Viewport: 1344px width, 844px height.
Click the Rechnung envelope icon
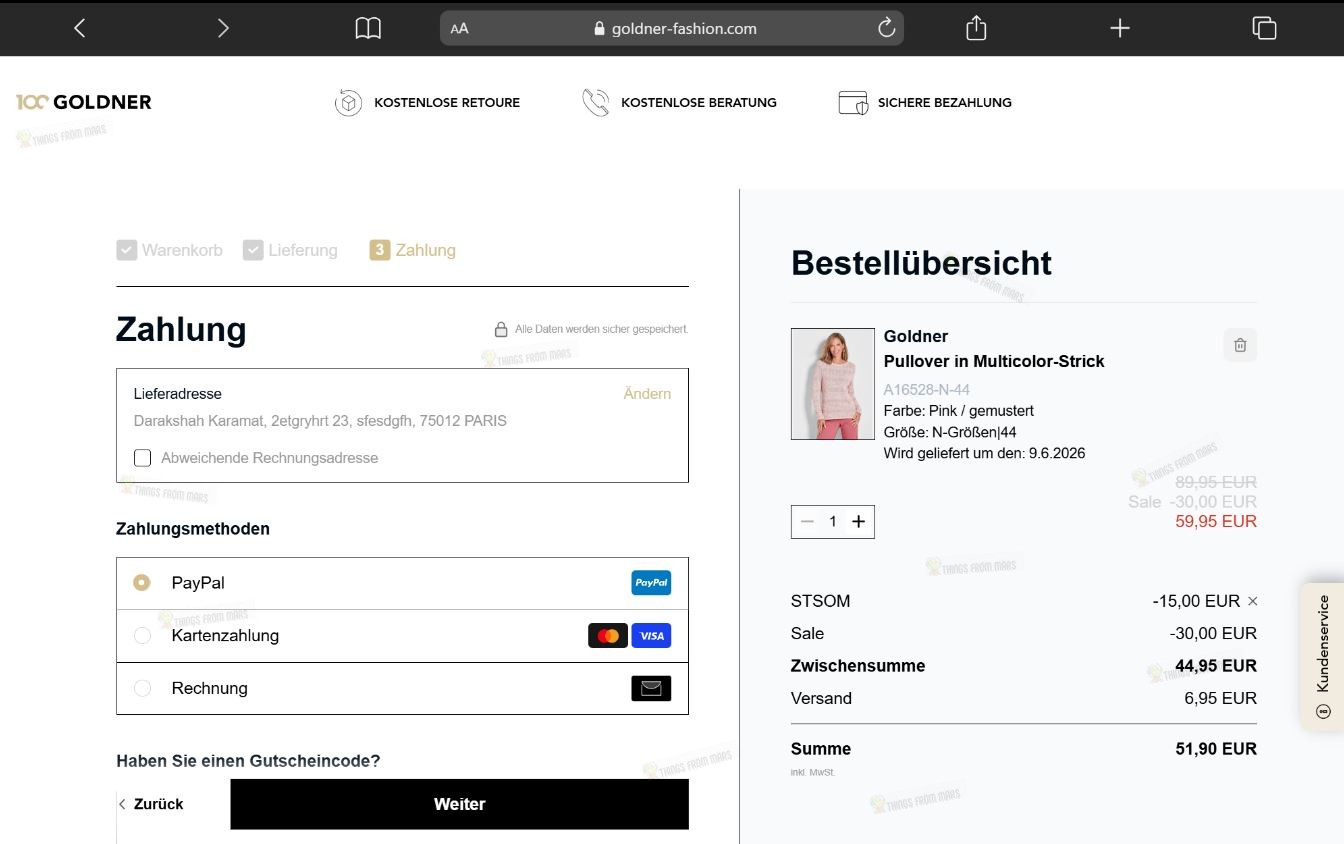(x=651, y=688)
